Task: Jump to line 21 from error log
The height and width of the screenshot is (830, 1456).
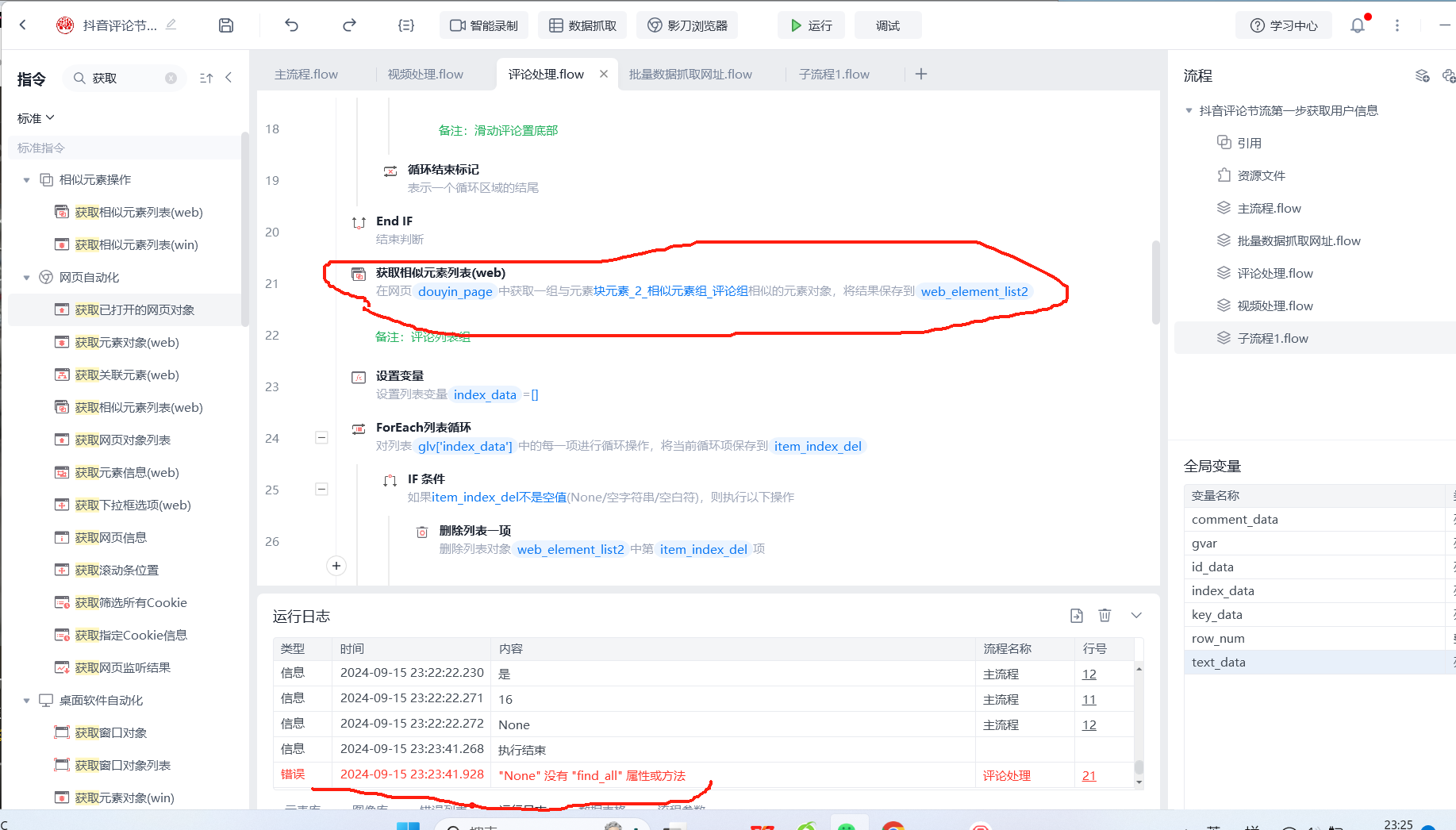Action: tap(1089, 775)
